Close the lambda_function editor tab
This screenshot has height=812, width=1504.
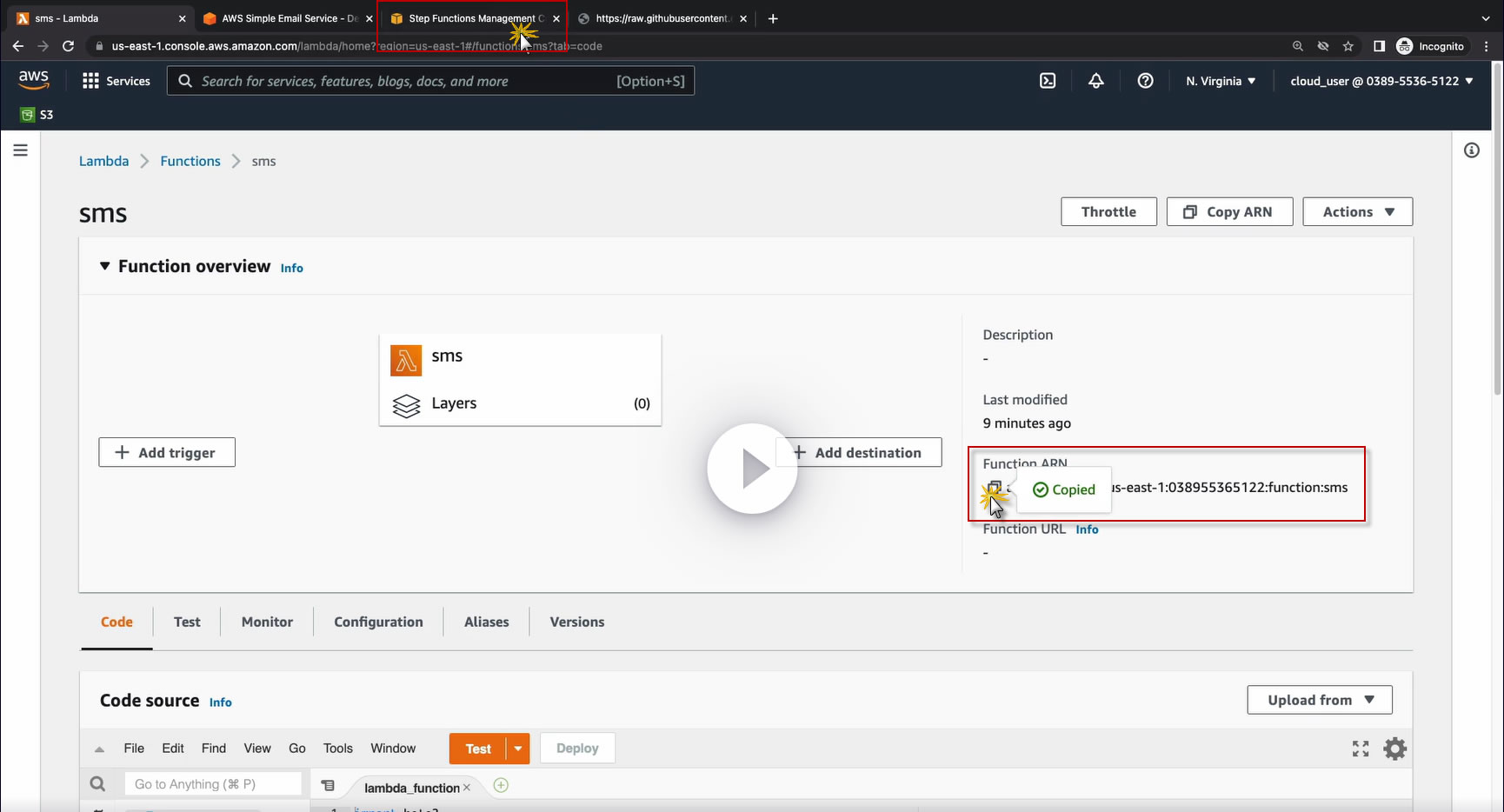(467, 788)
